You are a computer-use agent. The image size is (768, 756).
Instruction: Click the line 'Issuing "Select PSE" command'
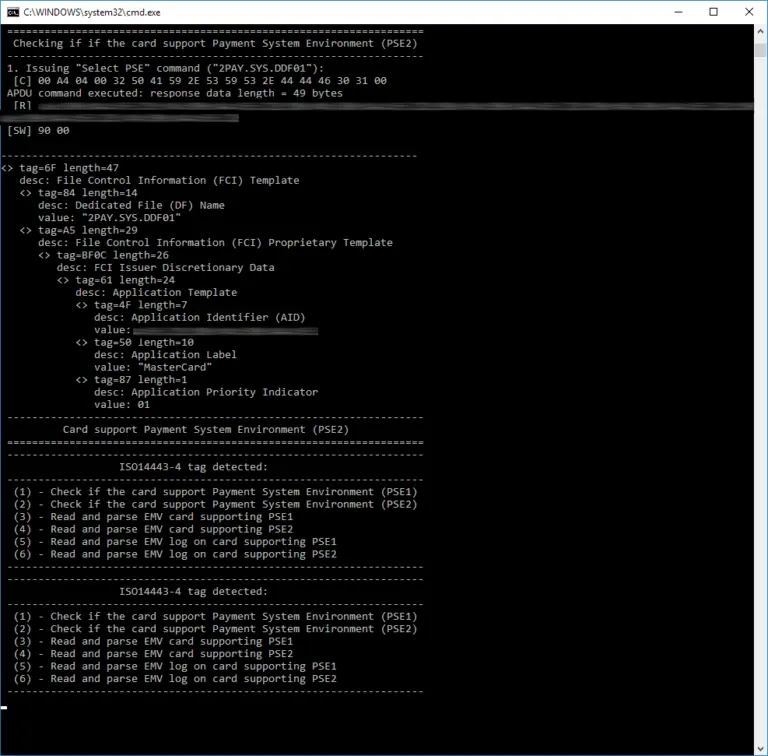[166, 68]
